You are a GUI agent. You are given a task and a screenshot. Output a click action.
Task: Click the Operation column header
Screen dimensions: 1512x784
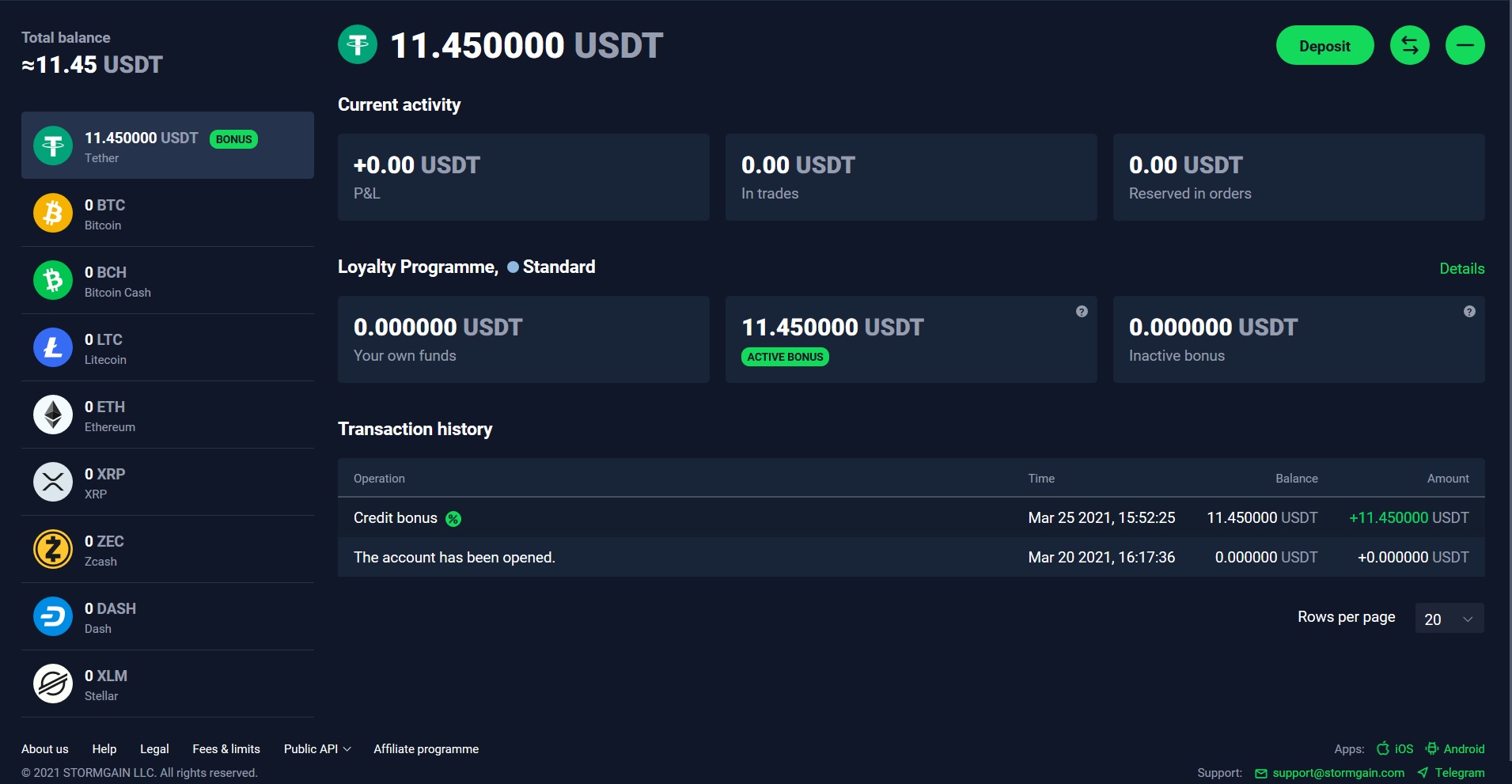[x=379, y=479]
